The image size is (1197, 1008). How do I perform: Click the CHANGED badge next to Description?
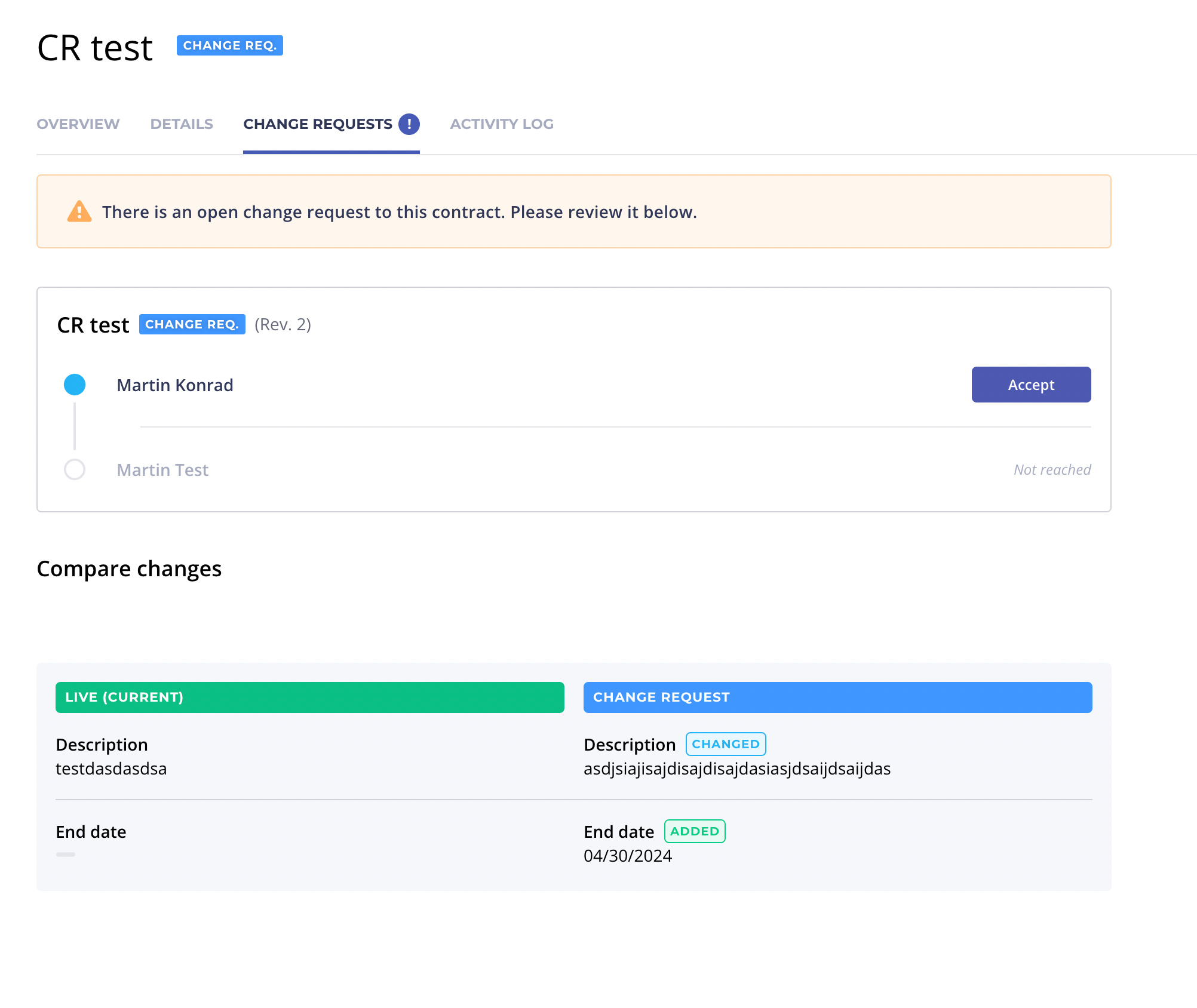[x=725, y=744]
